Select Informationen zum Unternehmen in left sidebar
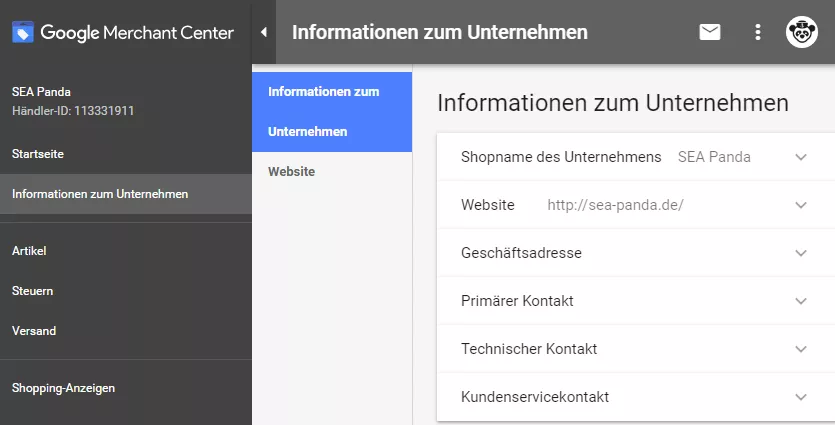This screenshot has height=425, width=835. tap(126, 194)
